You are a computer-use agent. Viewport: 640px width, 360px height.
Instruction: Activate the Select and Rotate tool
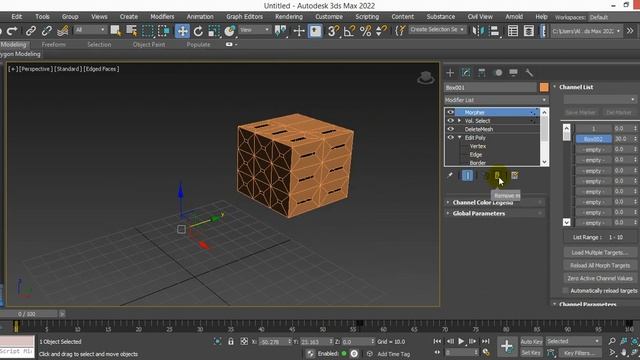pyautogui.click(x=198, y=31)
